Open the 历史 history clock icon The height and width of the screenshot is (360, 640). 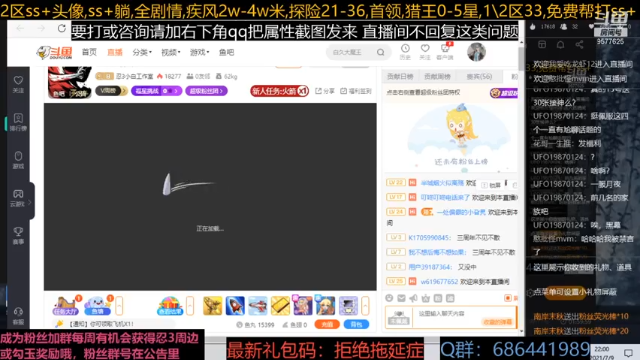coord(405,52)
